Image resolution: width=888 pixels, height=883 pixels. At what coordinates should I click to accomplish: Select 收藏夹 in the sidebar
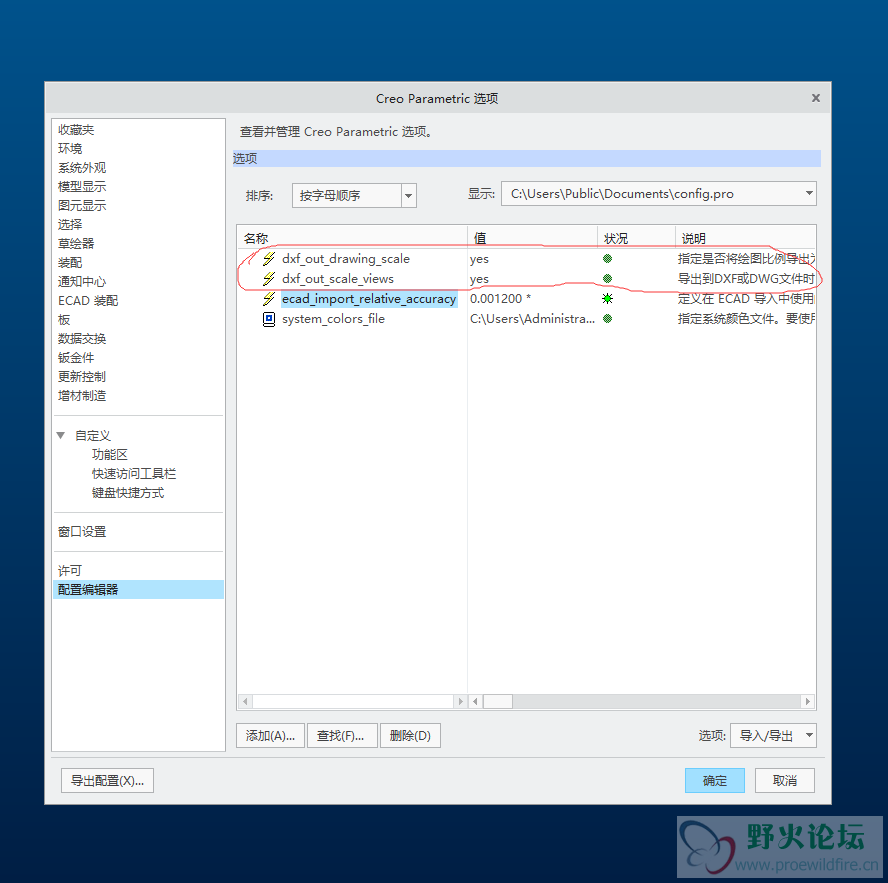(76, 130)
